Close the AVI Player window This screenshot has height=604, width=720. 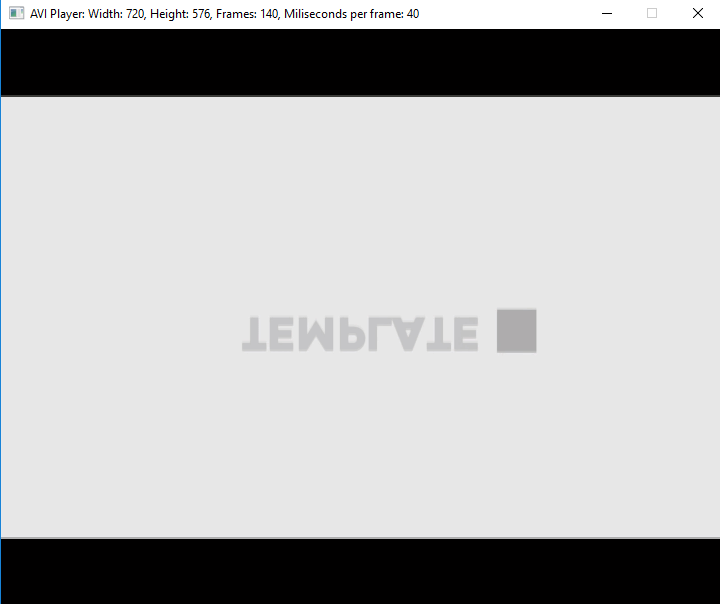[698, 14]
